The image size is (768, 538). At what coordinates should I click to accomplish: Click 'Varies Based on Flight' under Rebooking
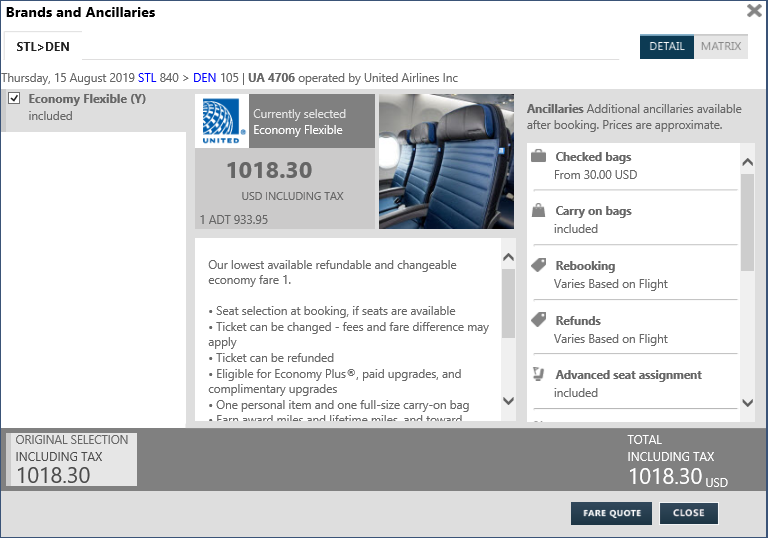(x=611, y=284)
